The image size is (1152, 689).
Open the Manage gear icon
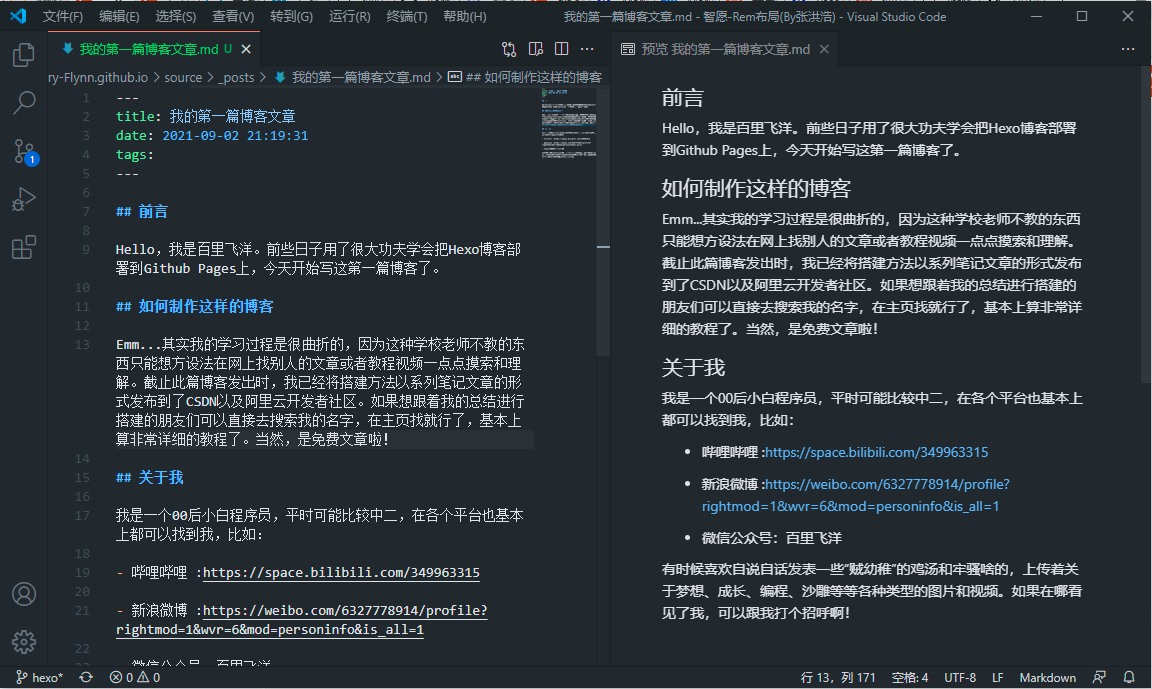pos(24,641)
